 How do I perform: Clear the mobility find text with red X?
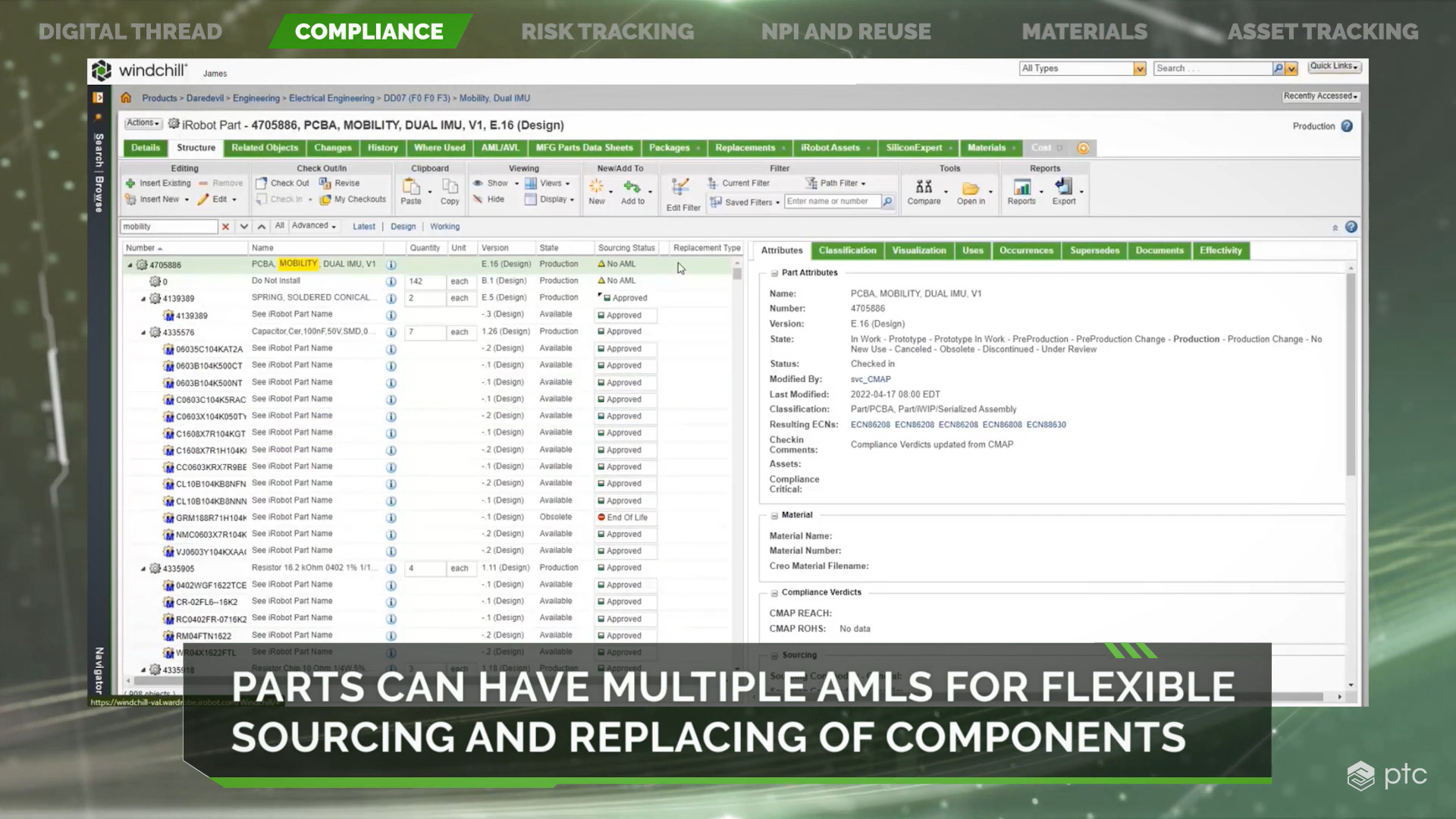[x=225, y=227]
